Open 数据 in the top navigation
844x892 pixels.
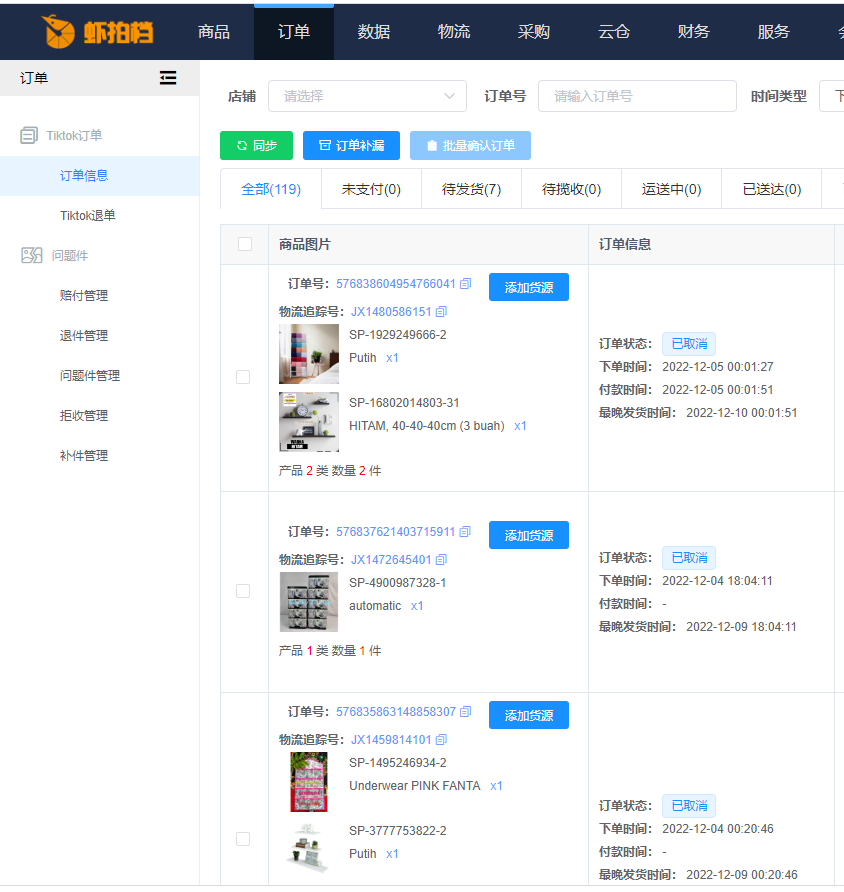(374, 32)
